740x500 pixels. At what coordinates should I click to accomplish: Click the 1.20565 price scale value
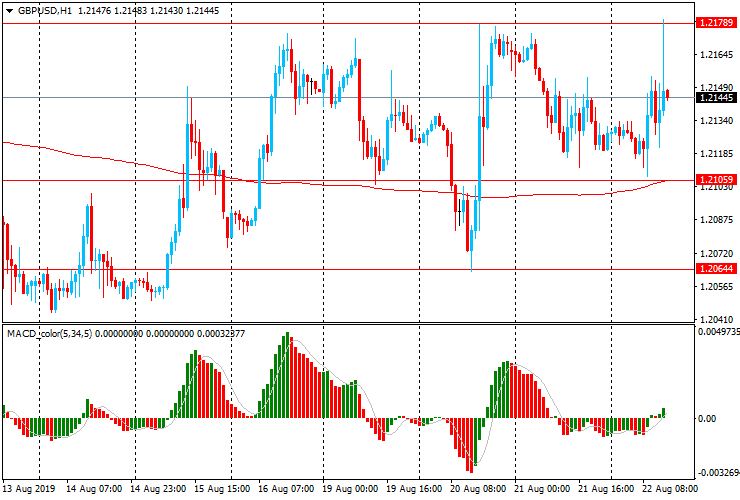pos(717,287)
